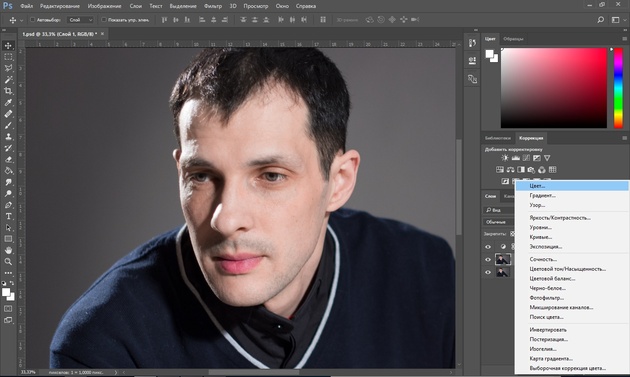Select the Brush tool
Viewport: 630px width, 377px height.
pyautogui.click(x=8, y=125)
